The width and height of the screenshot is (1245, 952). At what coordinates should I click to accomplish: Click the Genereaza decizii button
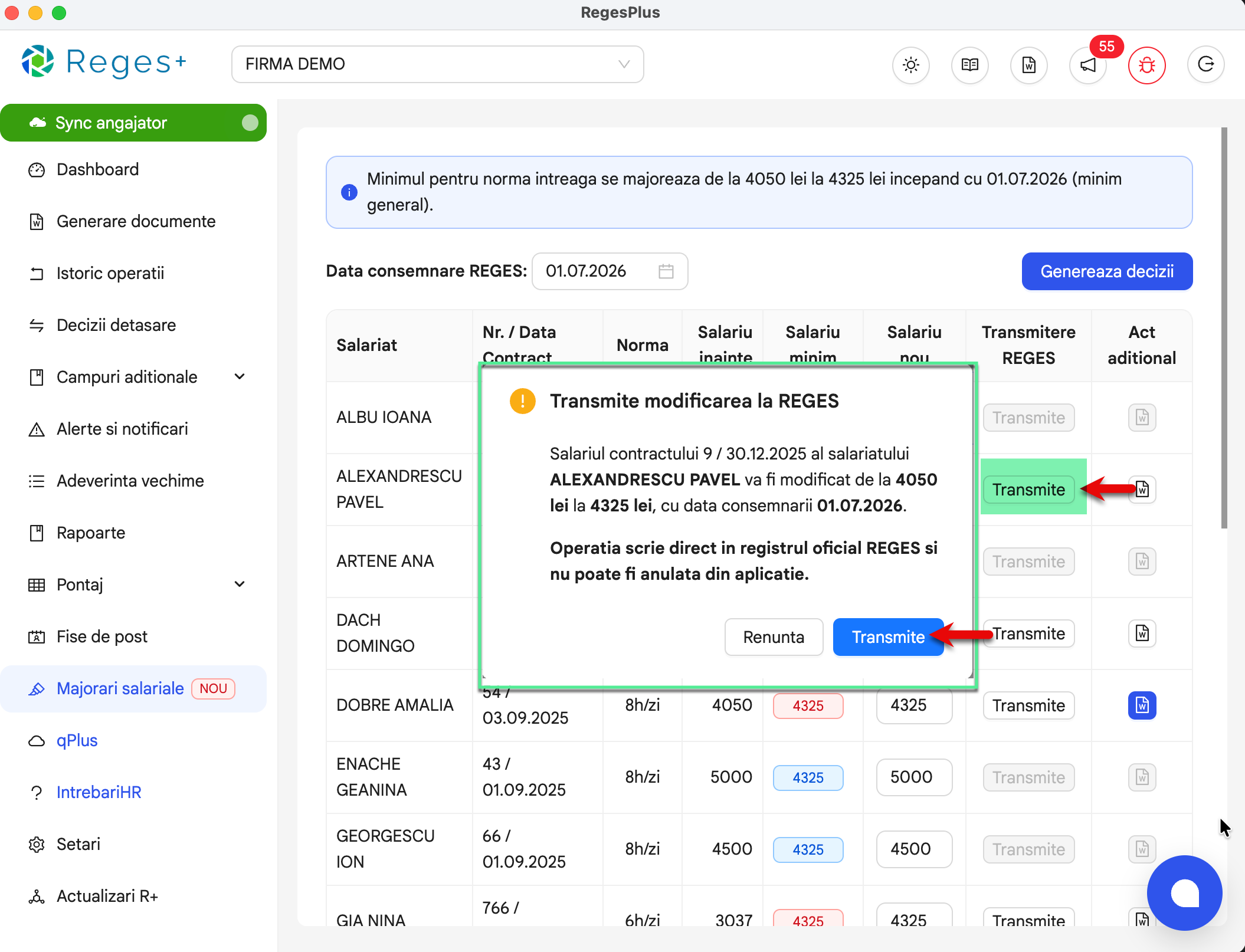click(1107, 271)
